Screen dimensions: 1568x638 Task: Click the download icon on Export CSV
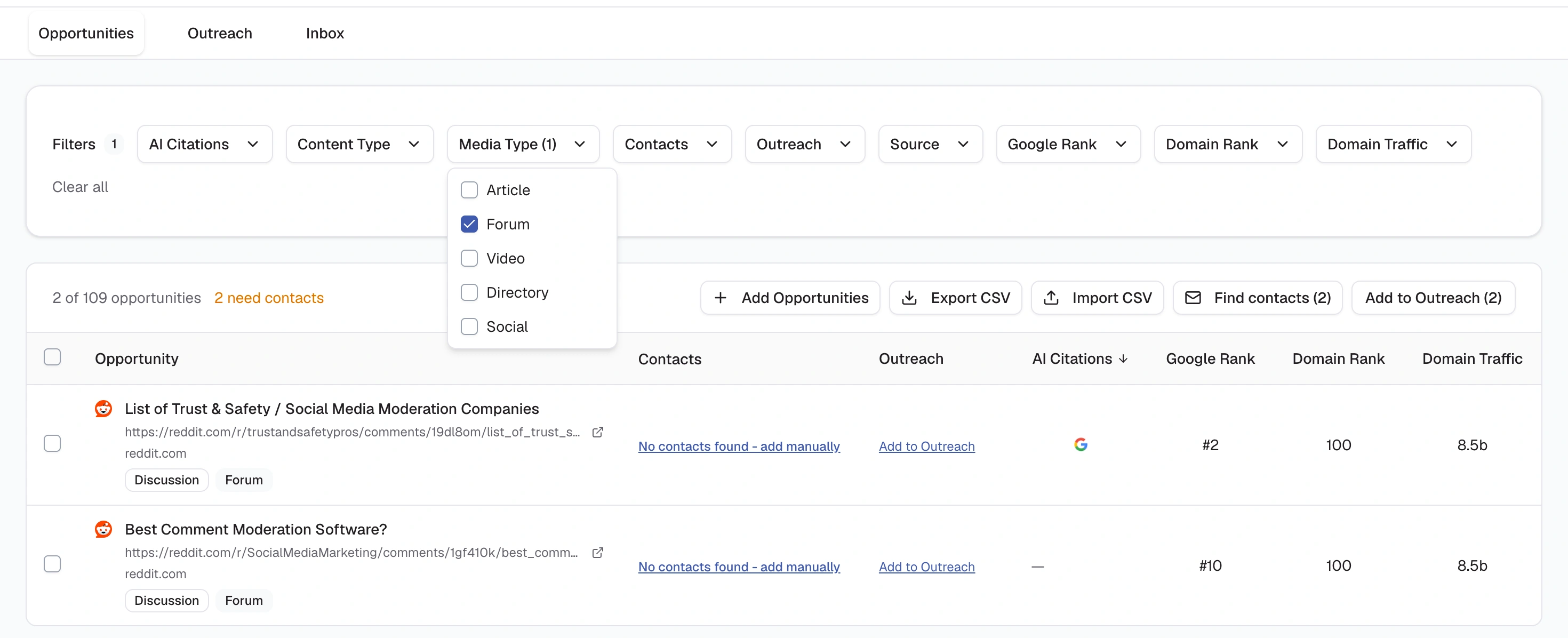click(x=909, y=298)
